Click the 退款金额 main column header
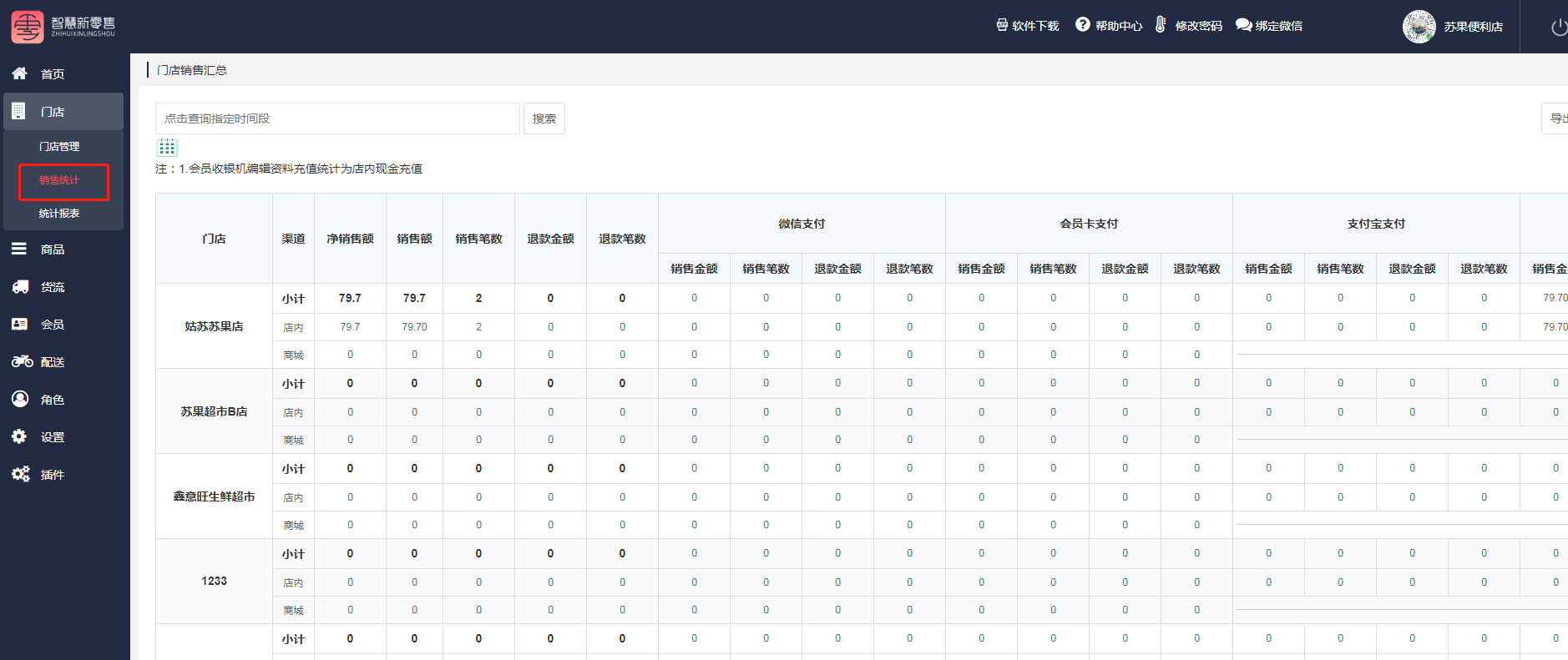1568x660 pixels. click(550, 239)
